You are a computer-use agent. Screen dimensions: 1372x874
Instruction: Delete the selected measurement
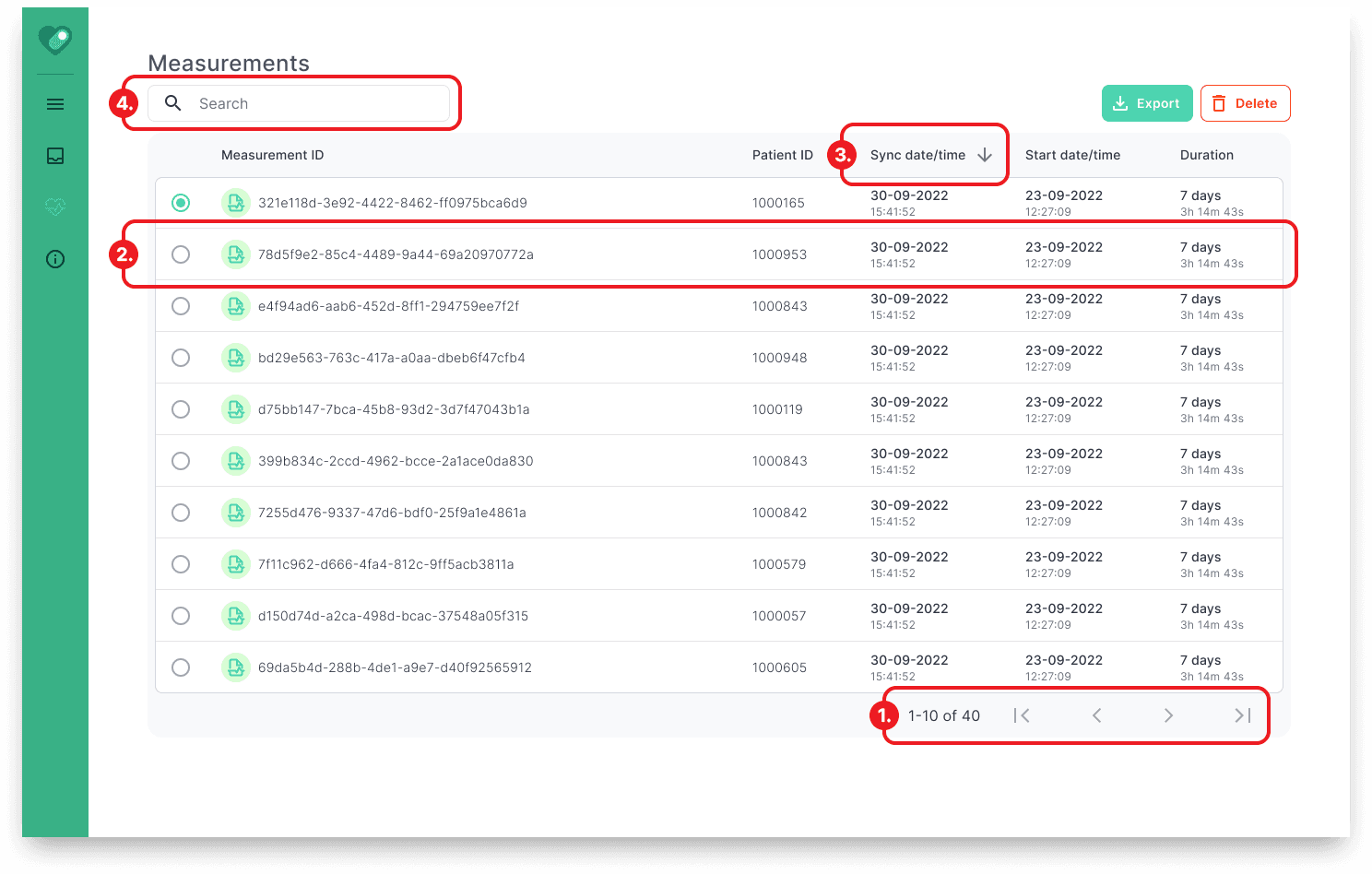1245,103
